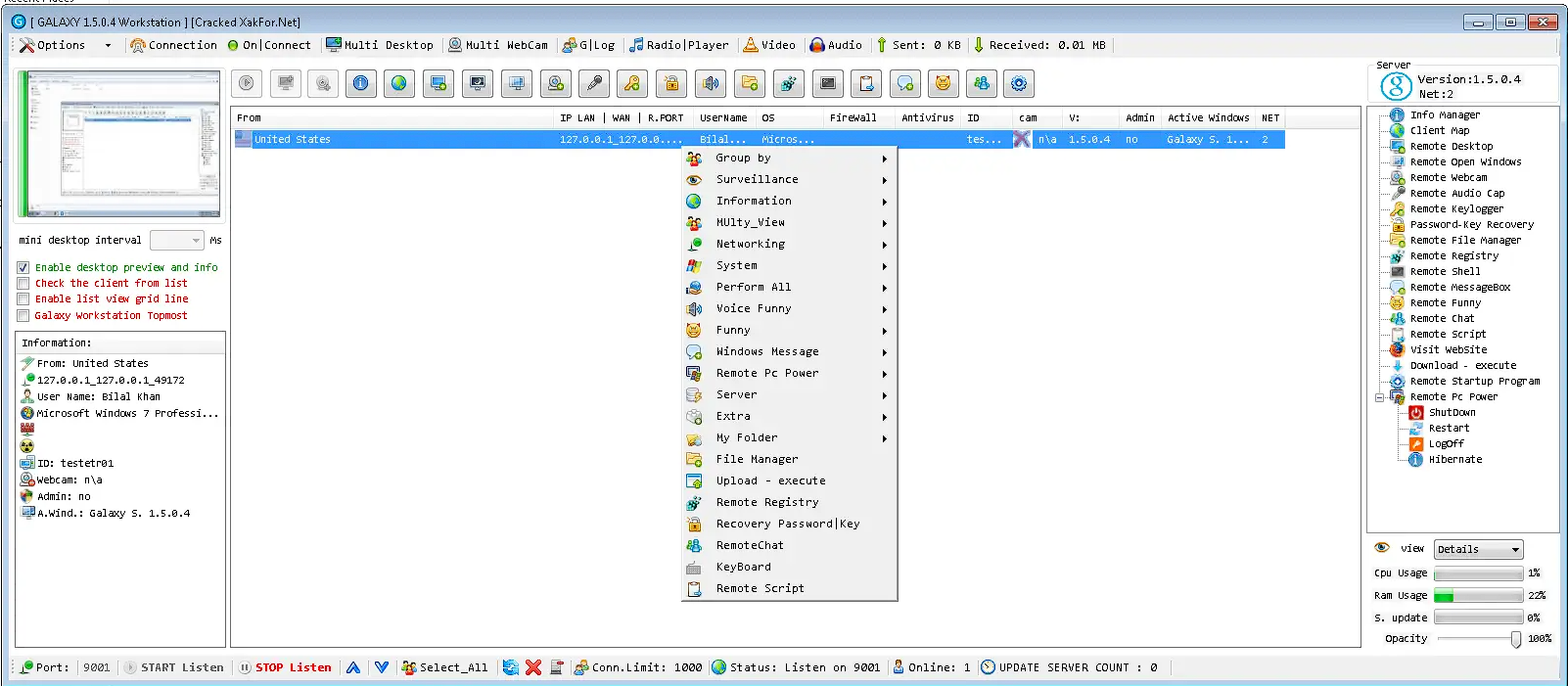Click the Cpu Usage progress bar
1568x686 pixels.
pyautogui.click(x=1478, y=573)
